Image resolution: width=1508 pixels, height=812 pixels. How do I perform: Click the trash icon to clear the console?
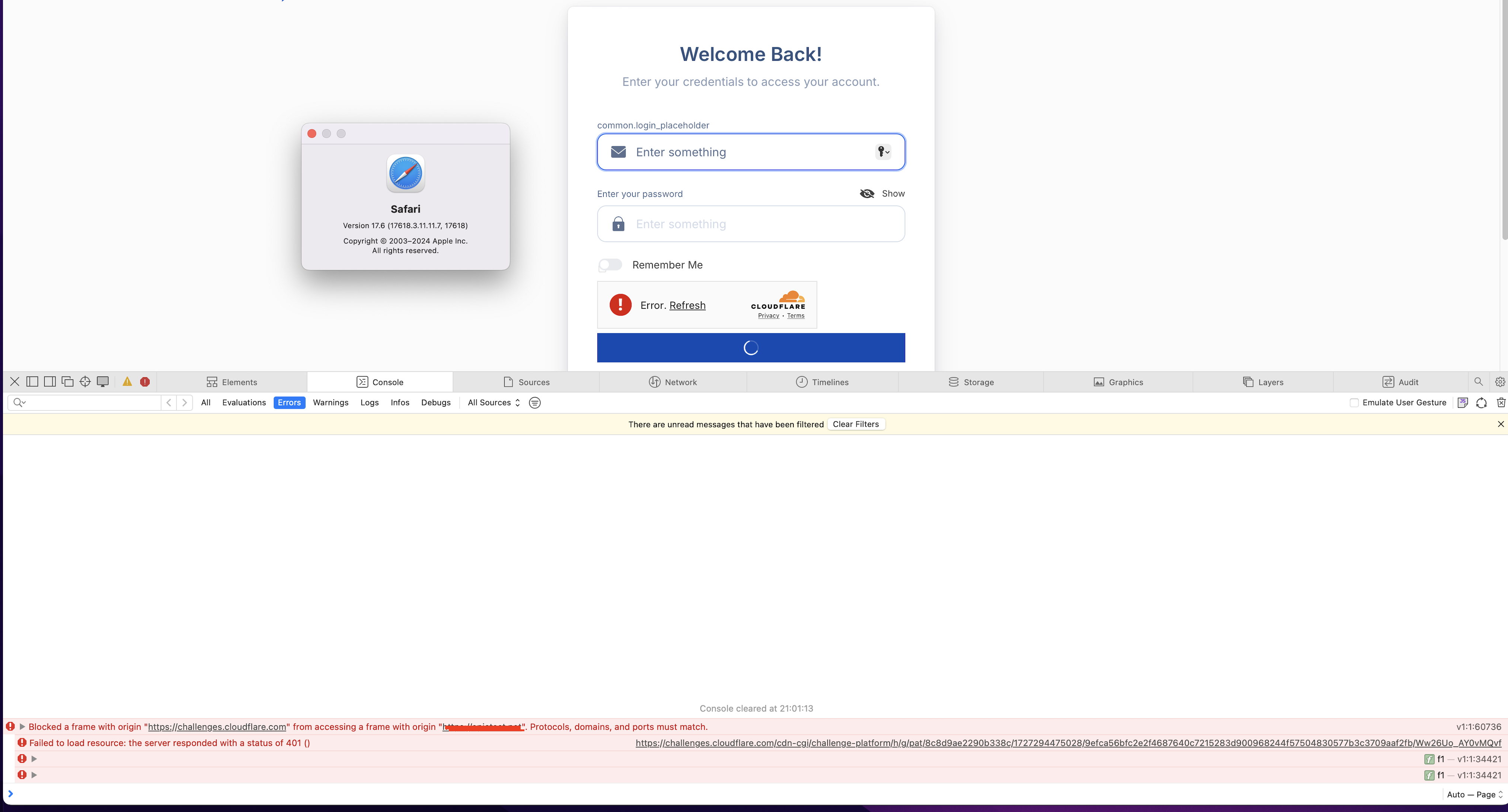(1501, 402)
